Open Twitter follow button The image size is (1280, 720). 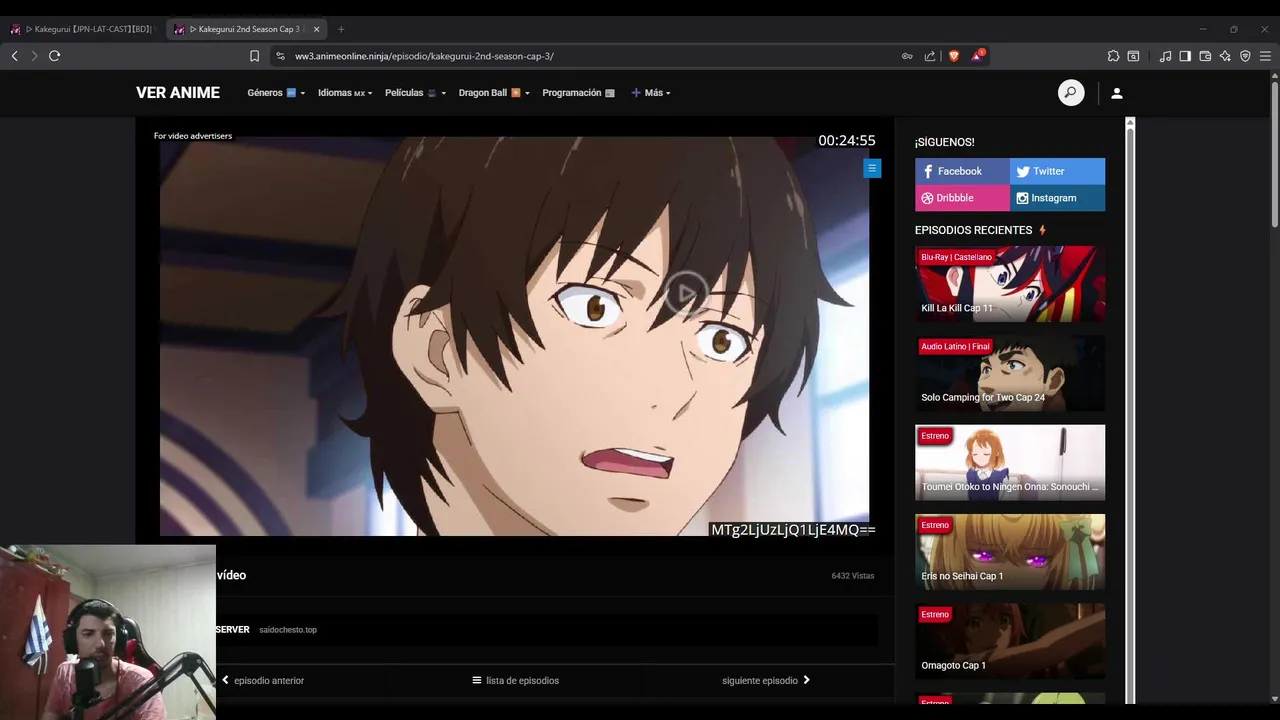click(1057, 171)
